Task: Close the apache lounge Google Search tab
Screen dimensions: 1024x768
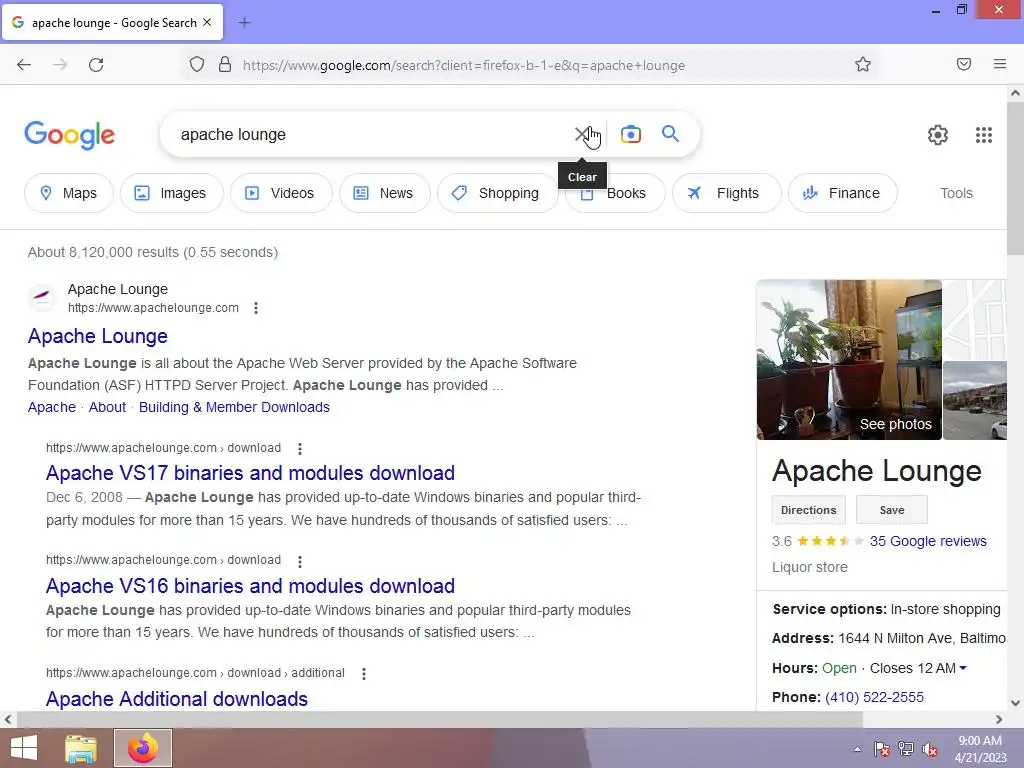Action: tap(207, 22)
